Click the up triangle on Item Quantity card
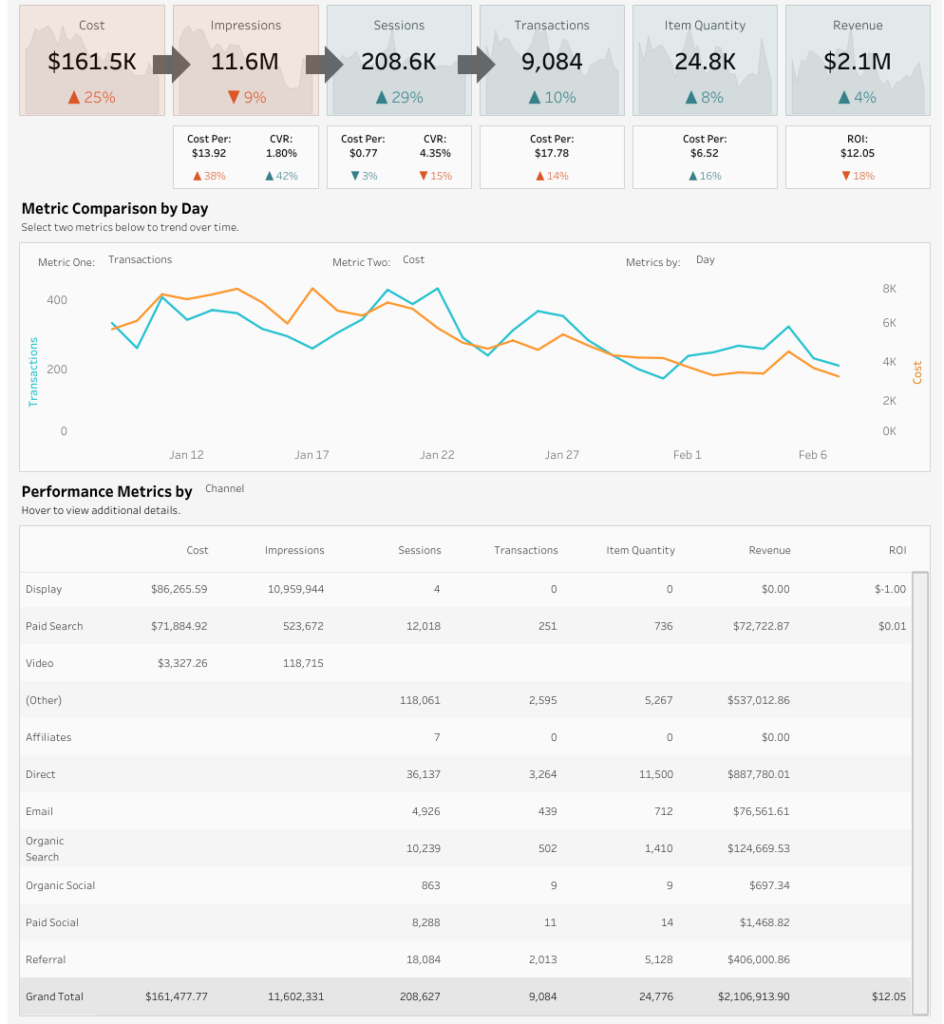 [x=690, y=98]
